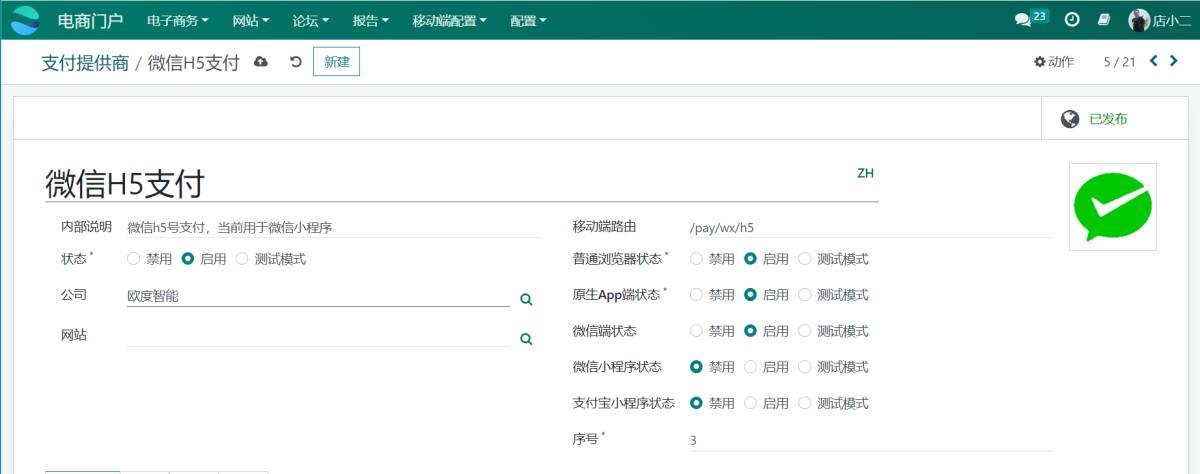Click the empty 网站 field
This screenshot has height=474, width=1200.
point(318,335)
